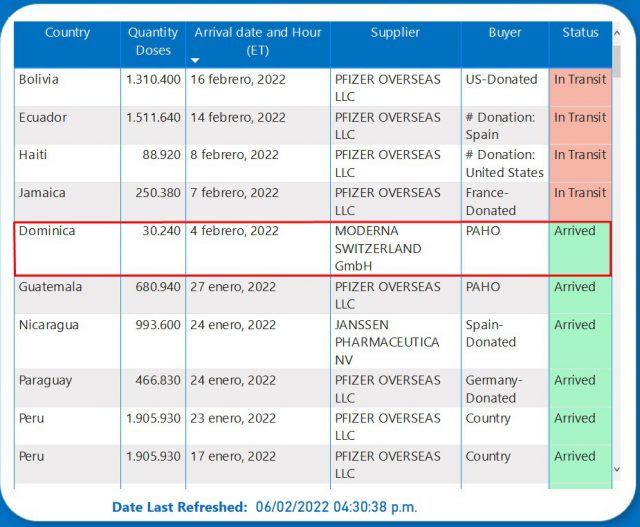Click the vertical scrollbar thumb
Image resolution: width=640 pixels, height=527 pixels.
click(x=617, y=60)
